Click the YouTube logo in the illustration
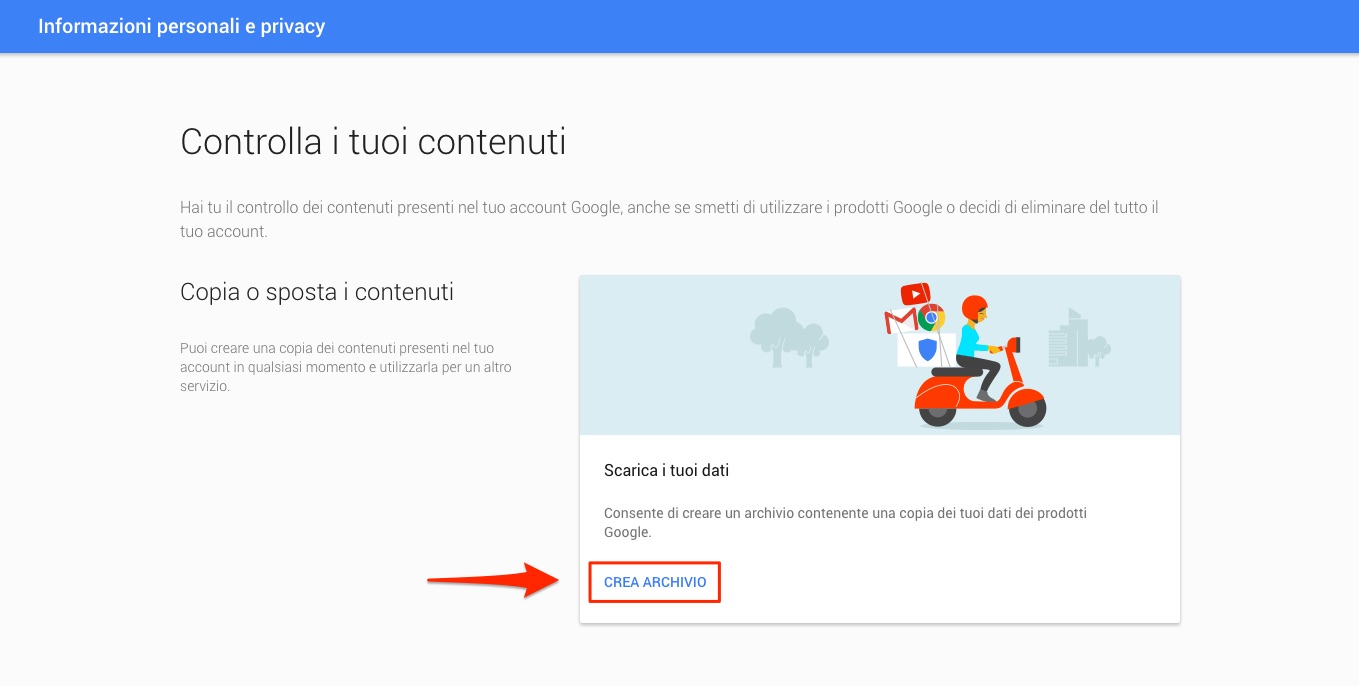Screen dimensions: 1359x686 point(914,294)
